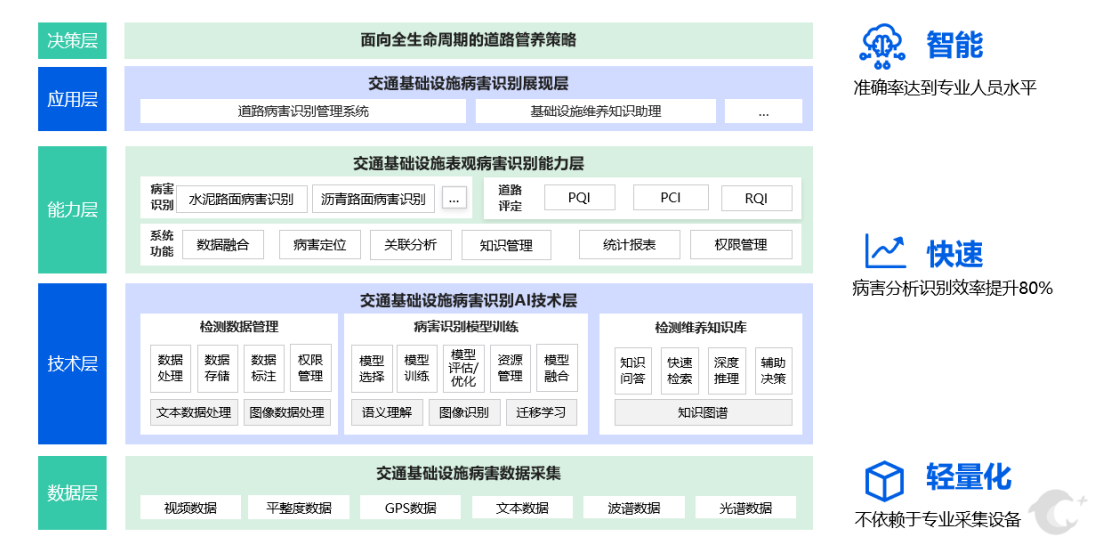Click the 关联分析 function box
Image resolution: width=1102 pixels, height=543 pixels.
[410, 244]
